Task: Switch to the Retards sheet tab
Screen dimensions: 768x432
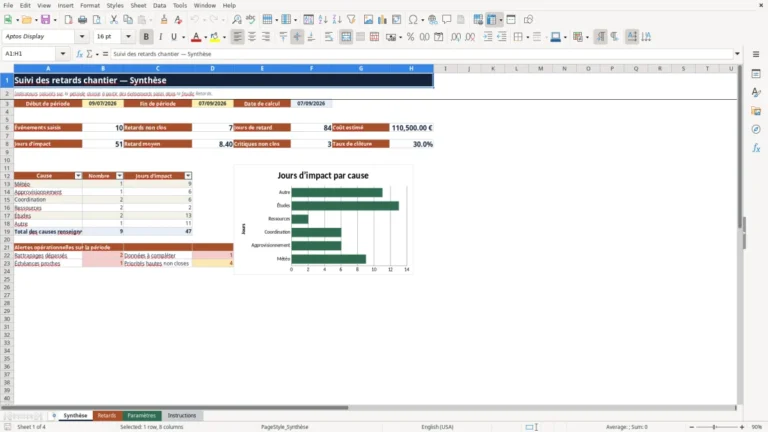Action: click(106, 415)
